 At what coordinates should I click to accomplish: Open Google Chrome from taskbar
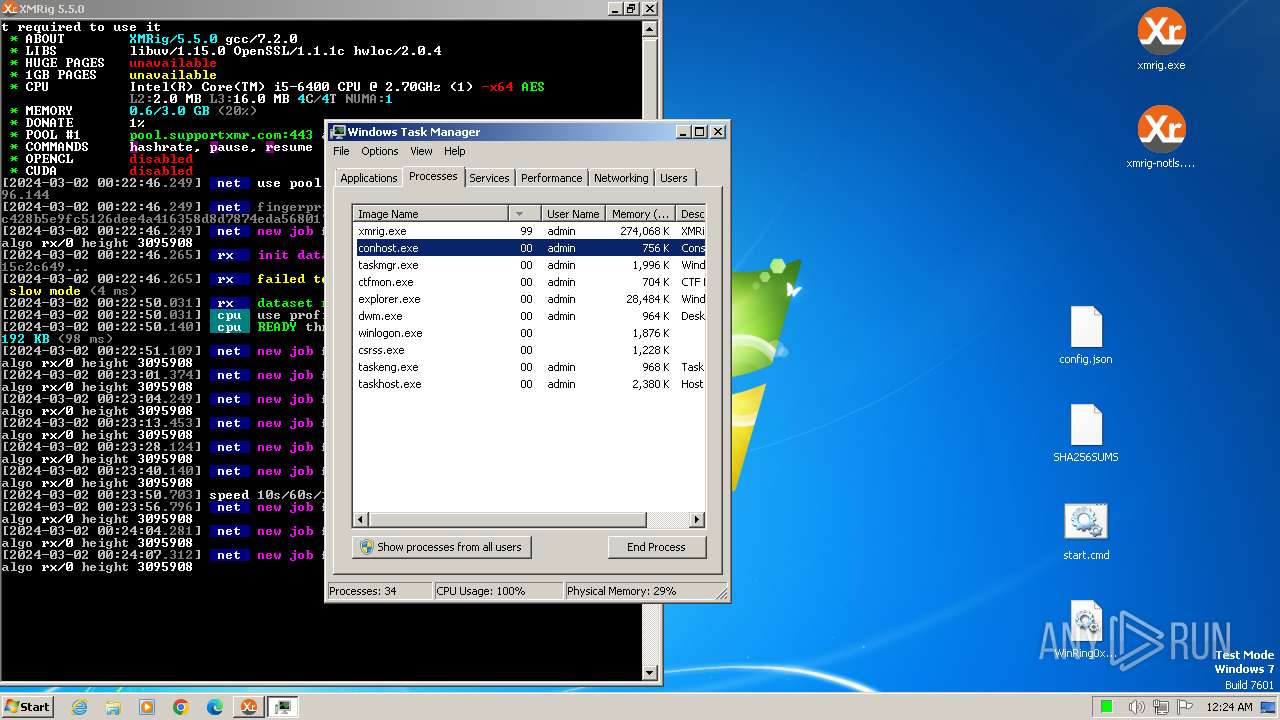181,707
